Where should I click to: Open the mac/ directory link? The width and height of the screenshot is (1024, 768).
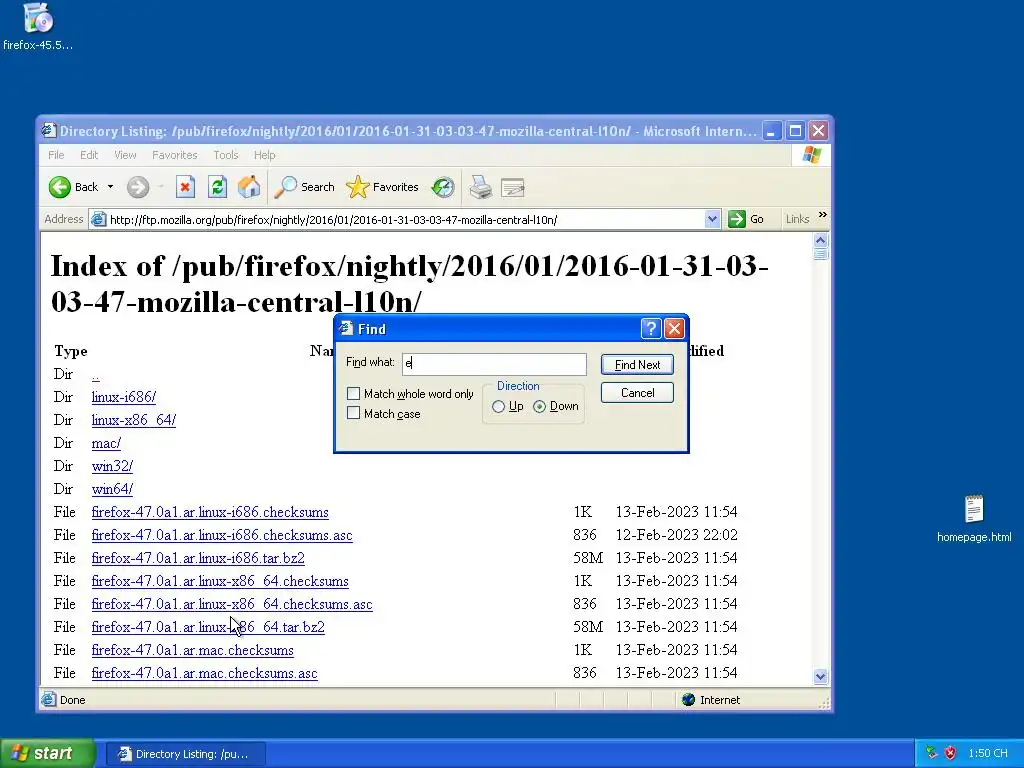point(106,443)
